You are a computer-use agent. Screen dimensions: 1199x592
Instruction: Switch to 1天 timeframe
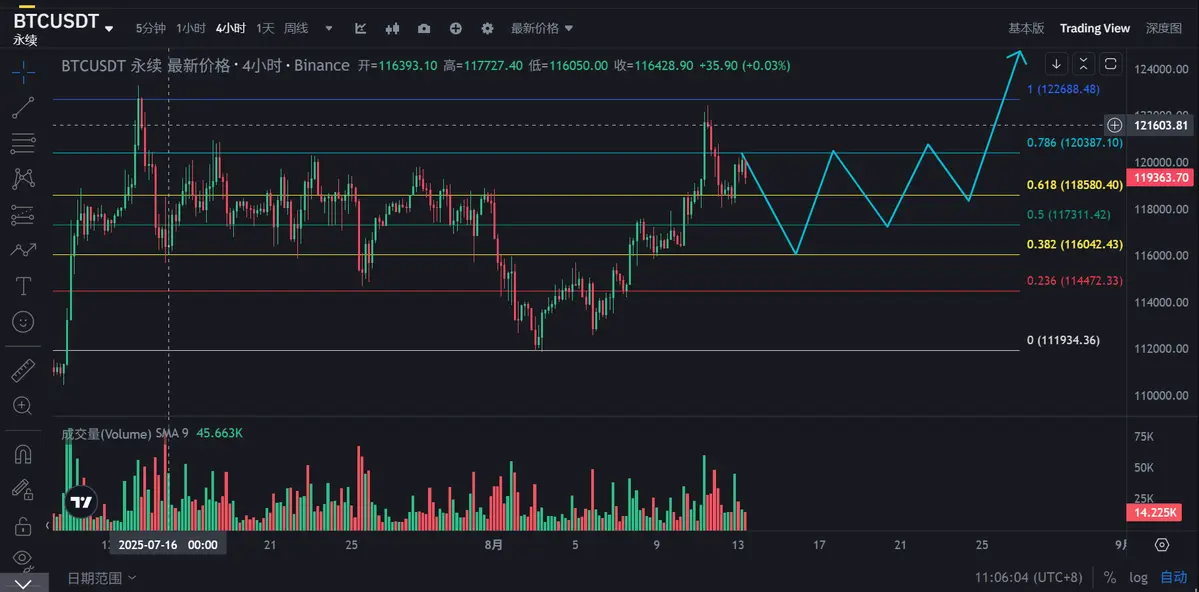[265, 28]
